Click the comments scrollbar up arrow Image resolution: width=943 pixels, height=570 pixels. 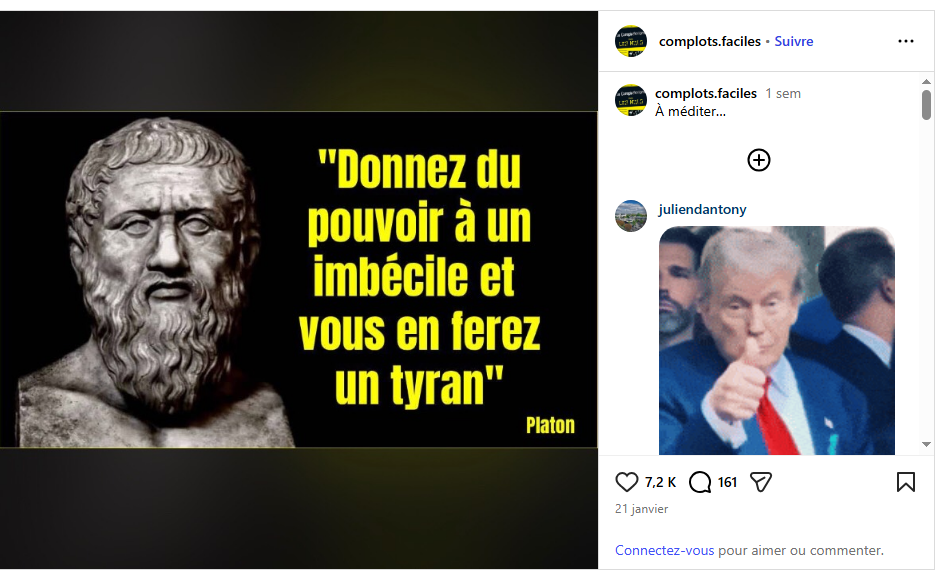(926, 81)
